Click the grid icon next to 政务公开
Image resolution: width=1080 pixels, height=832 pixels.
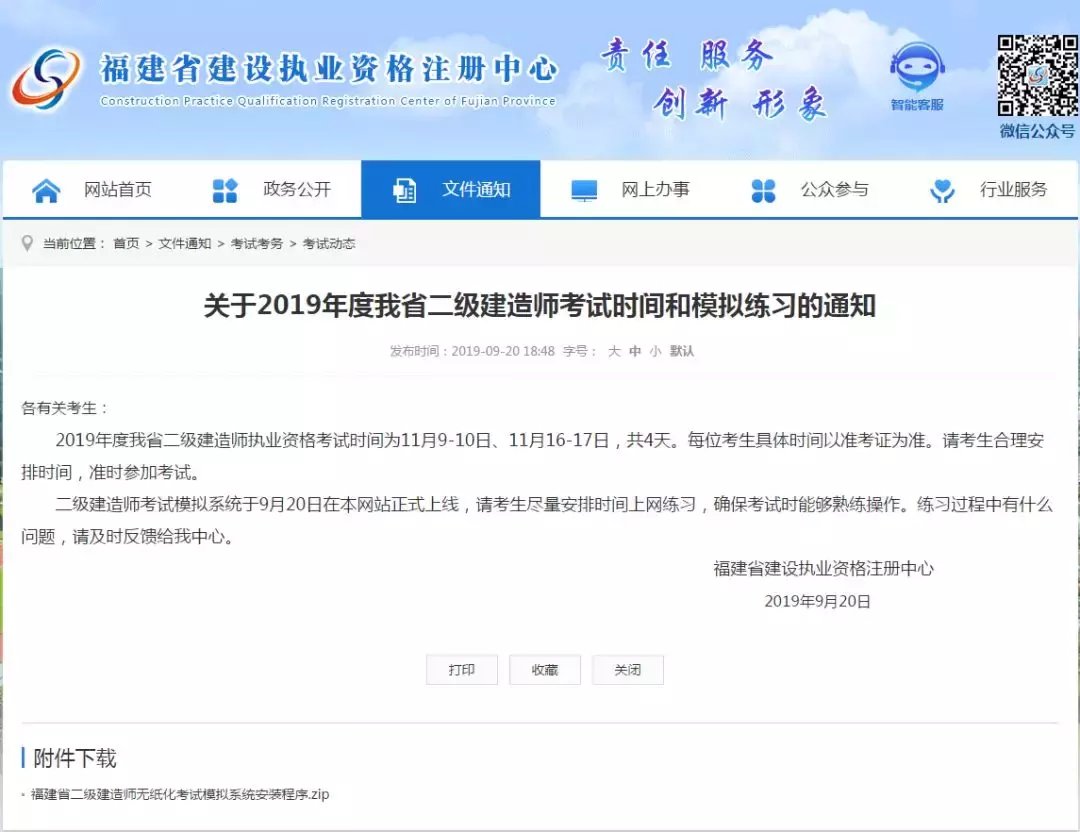pyautogui.click(x=223, y=189)
